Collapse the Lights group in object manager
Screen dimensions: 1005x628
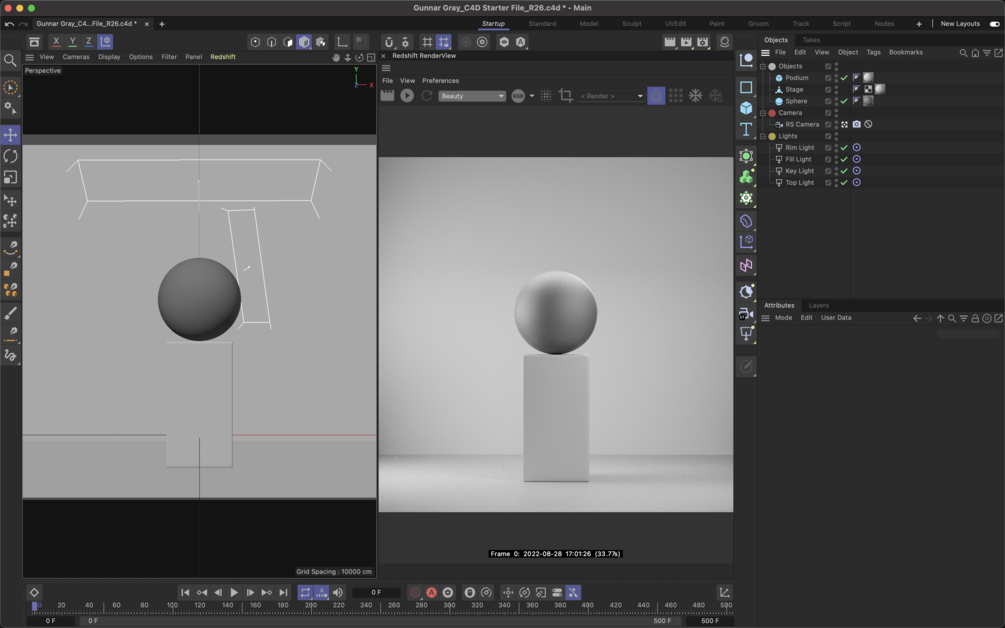(763, 136)
